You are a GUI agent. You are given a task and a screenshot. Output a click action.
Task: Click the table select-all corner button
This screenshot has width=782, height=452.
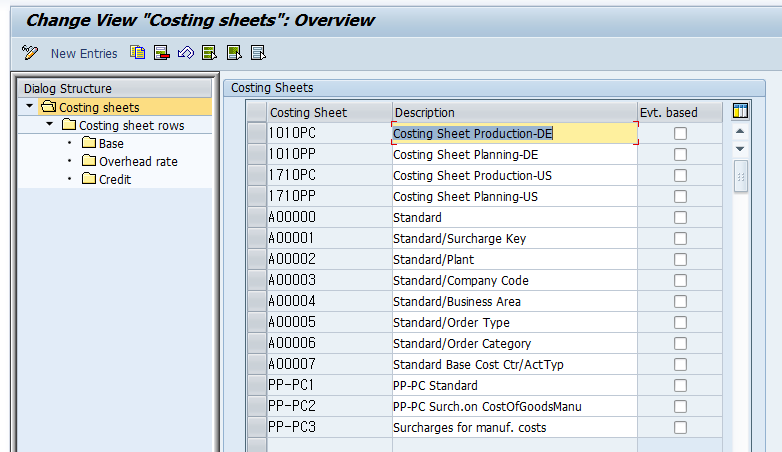[257, 112]
